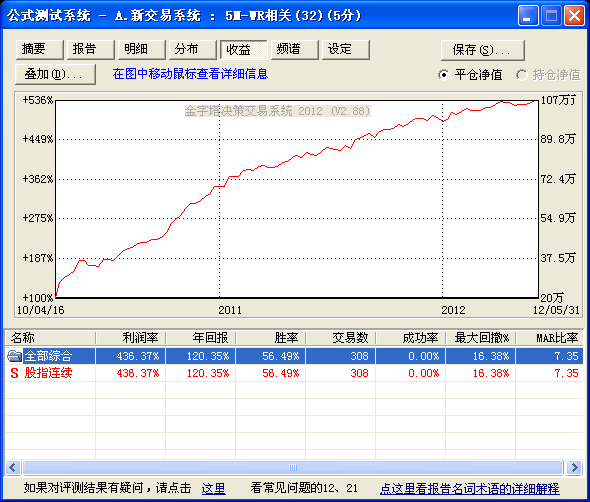Click the 16.38% cell in 全部综合 row
This screenshot has height=502, width=590.
click(x=481, y=356)
